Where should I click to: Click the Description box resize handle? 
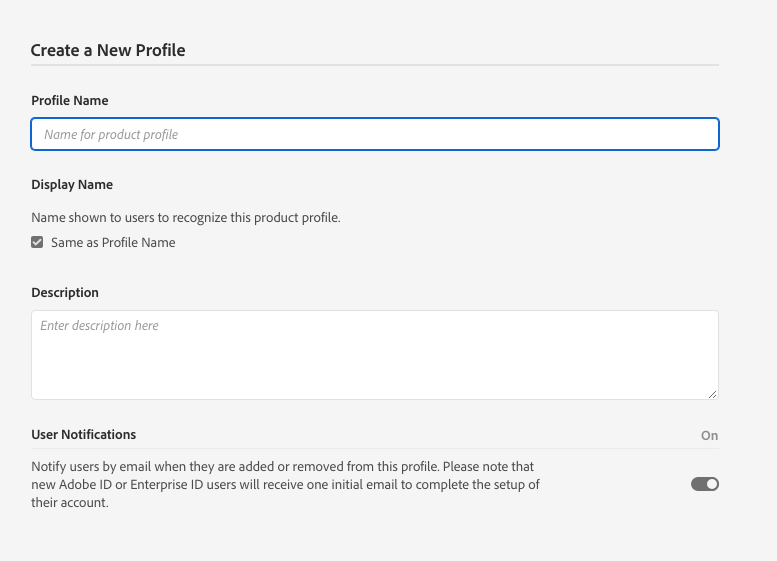click(712, 393)
